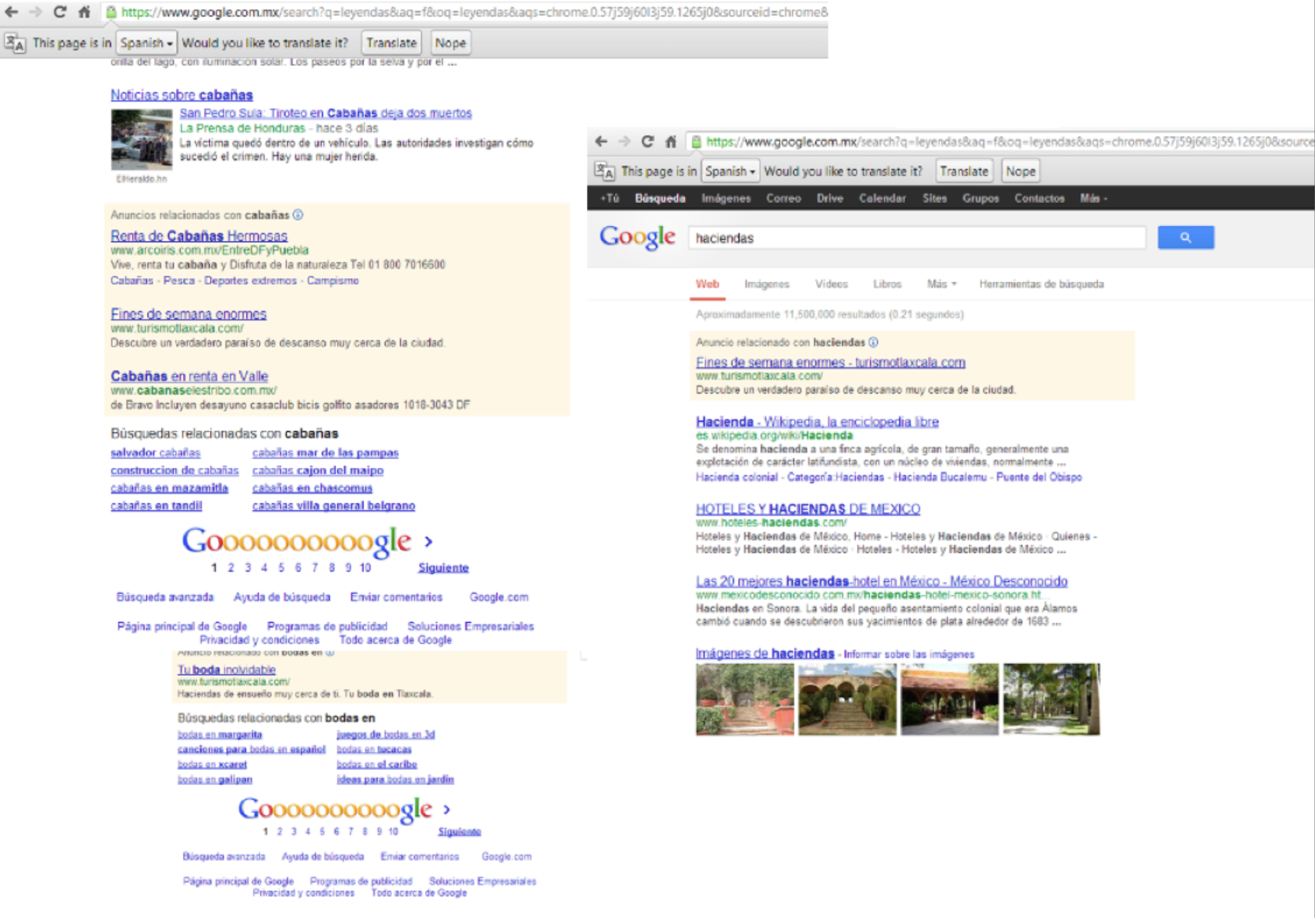Click the forward arrow in the haciendas browser window
Screen dimensions: 1315x924
(624, 141)
